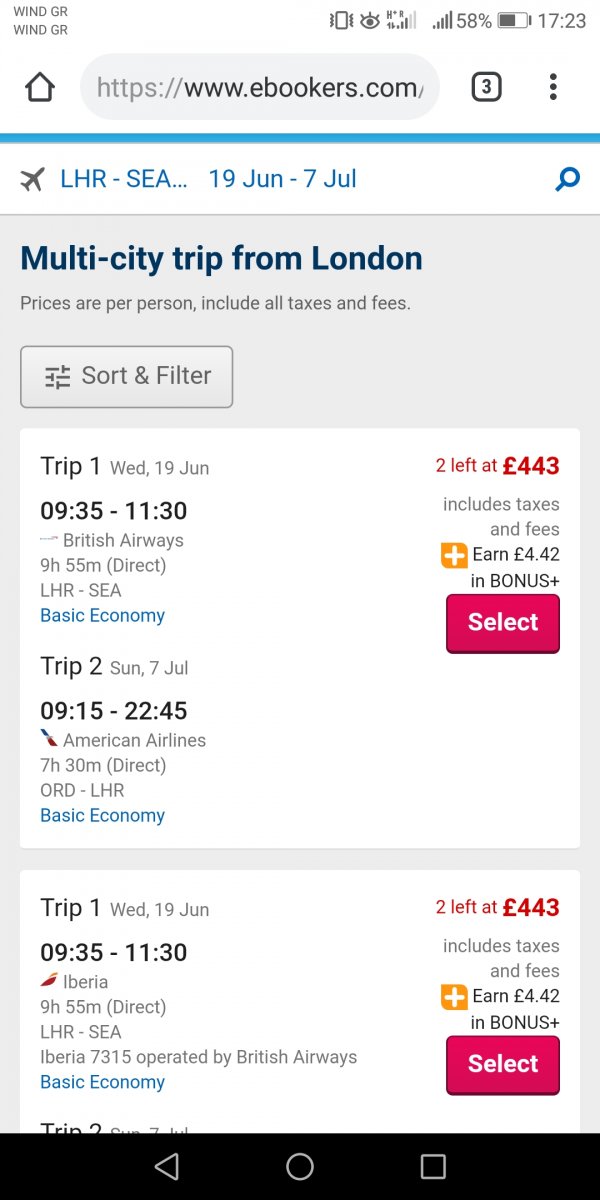Open Basic Economy details for LHR - SEA British Airways
Viewport: 600px width, 1200px height.
tap(102, 616)
